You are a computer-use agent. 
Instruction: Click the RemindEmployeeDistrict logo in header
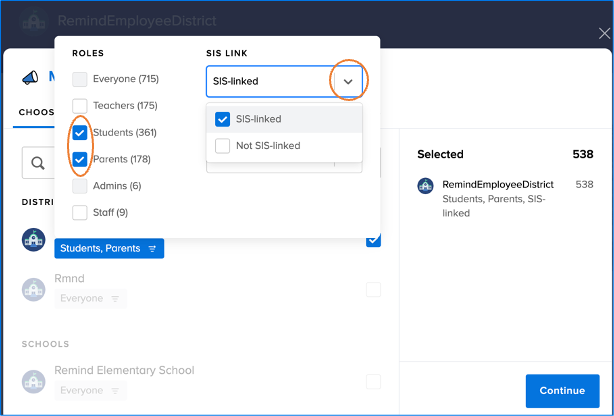(34, 21)
